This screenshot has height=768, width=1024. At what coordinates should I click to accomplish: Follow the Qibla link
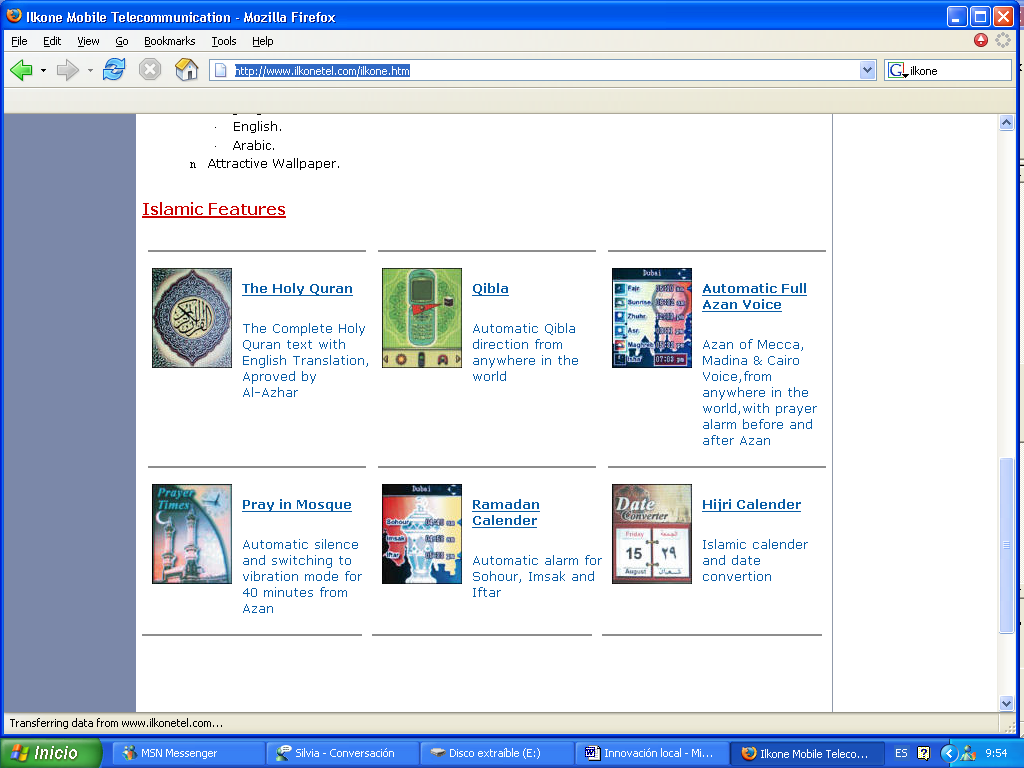pyautogui.click(x=490, y=289)
